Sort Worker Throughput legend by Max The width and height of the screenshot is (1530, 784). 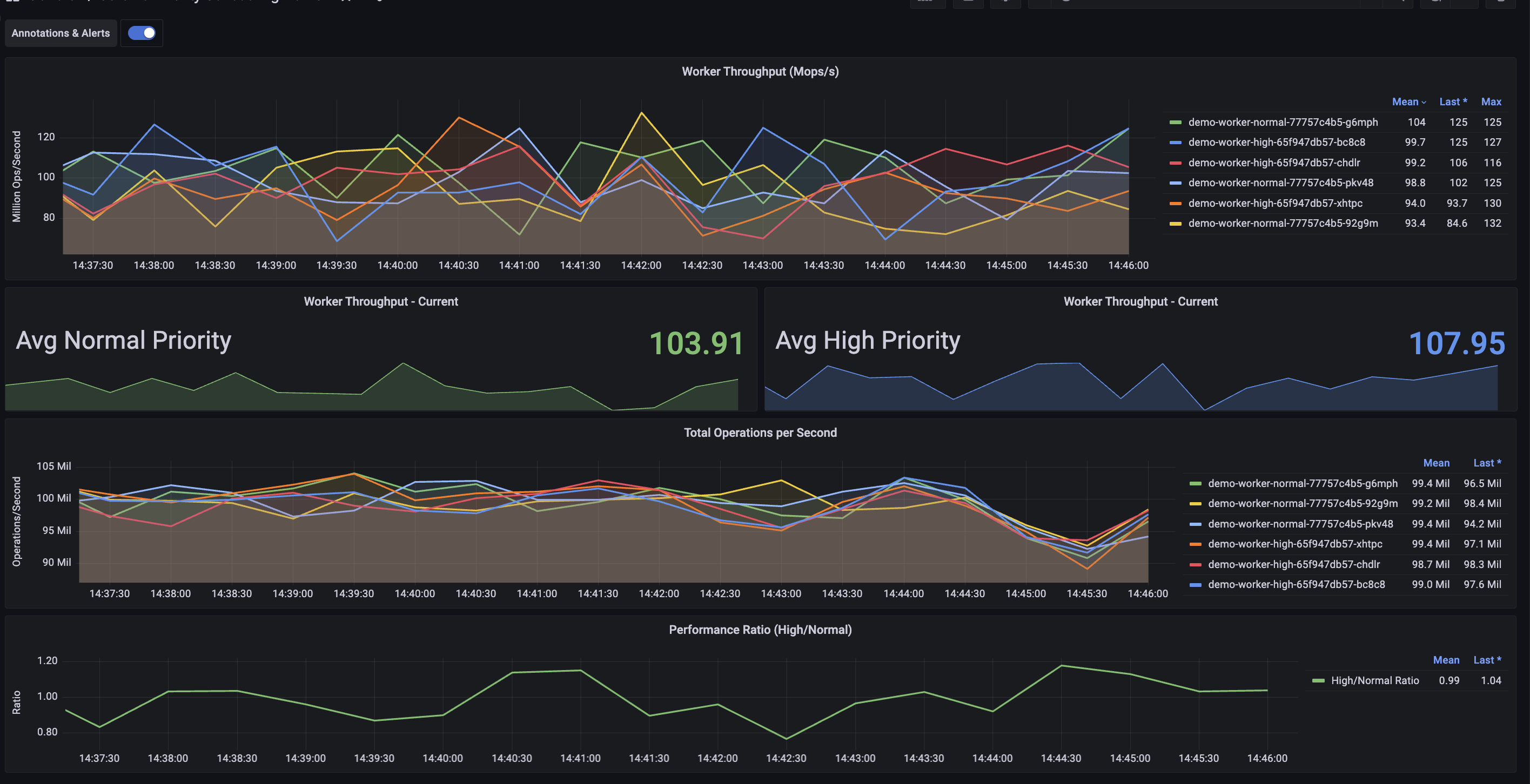[1491, 102]
